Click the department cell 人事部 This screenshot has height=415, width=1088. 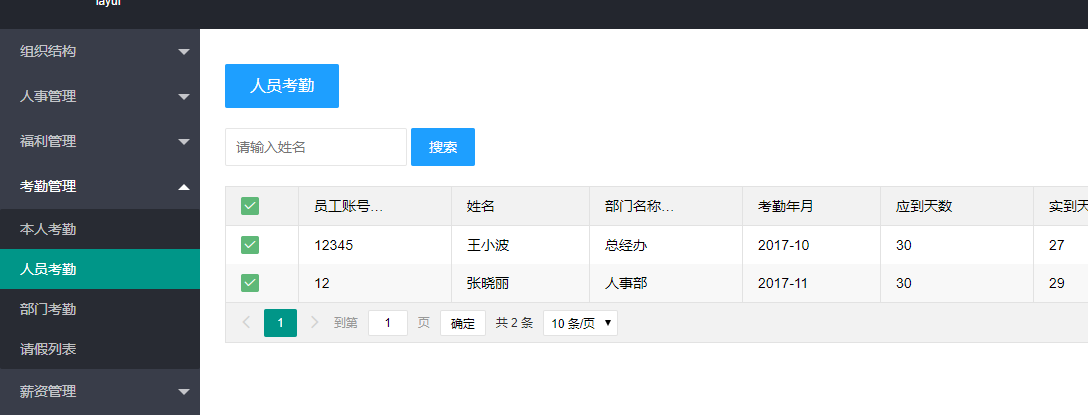[x=666, y=283]
